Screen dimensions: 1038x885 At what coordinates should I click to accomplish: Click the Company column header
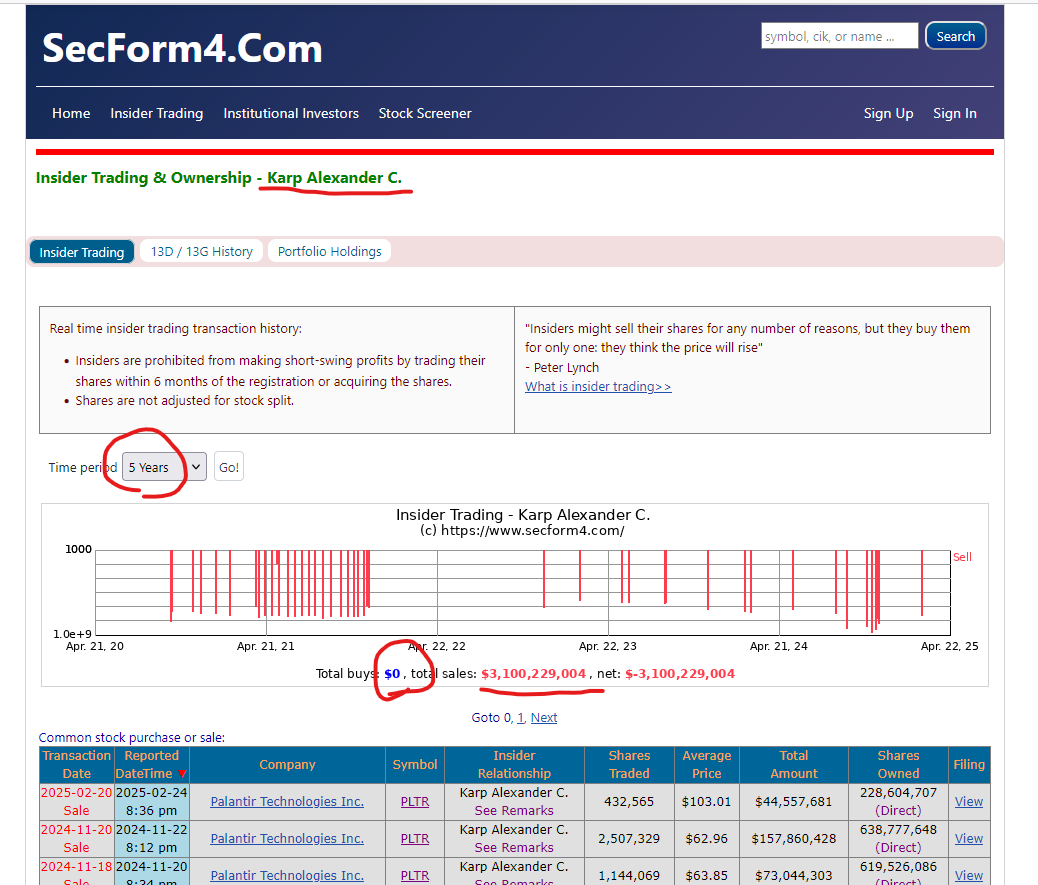(x=287, y=765)
